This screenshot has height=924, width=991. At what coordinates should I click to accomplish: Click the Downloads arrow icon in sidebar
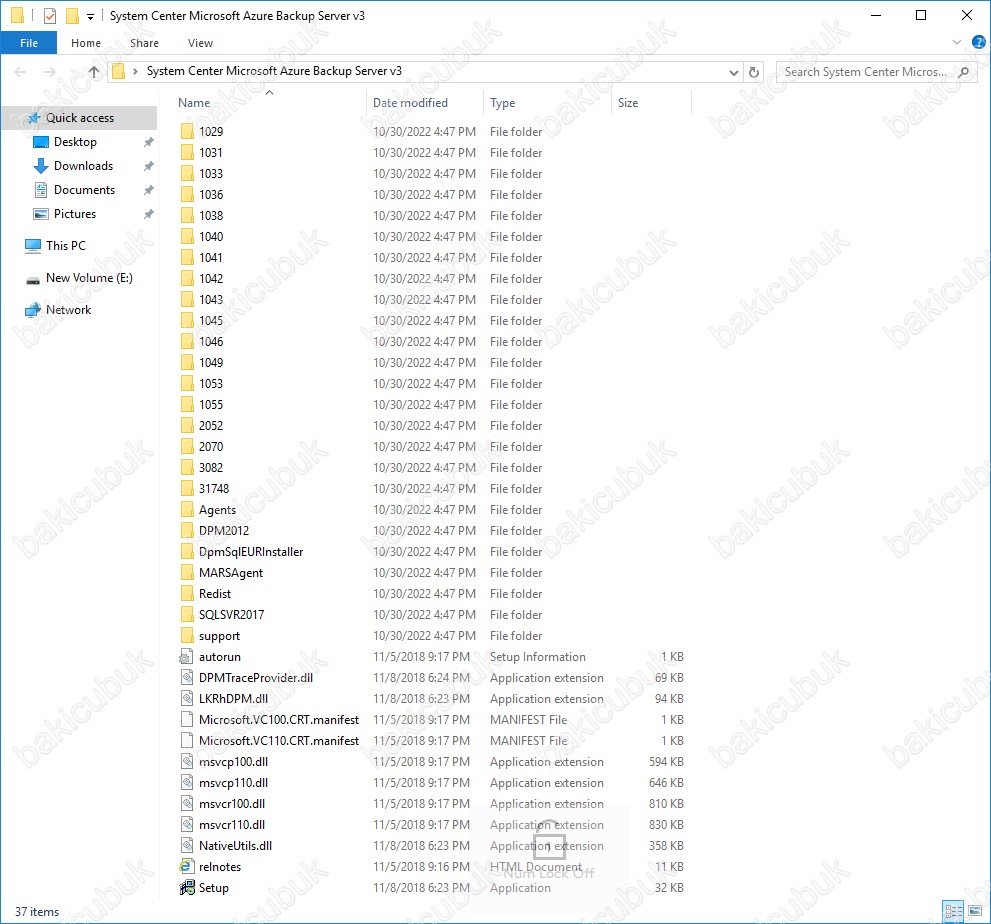[x=40, y=166]
